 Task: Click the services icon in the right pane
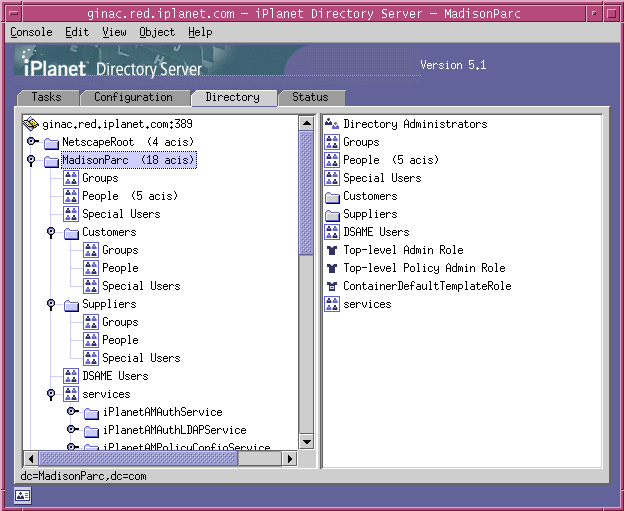[x=332, y=304]
